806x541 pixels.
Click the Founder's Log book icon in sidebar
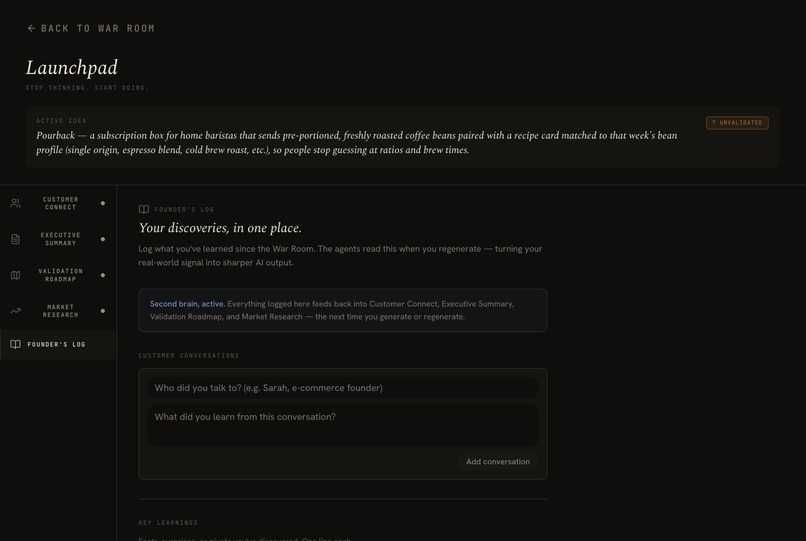(15, 345)
